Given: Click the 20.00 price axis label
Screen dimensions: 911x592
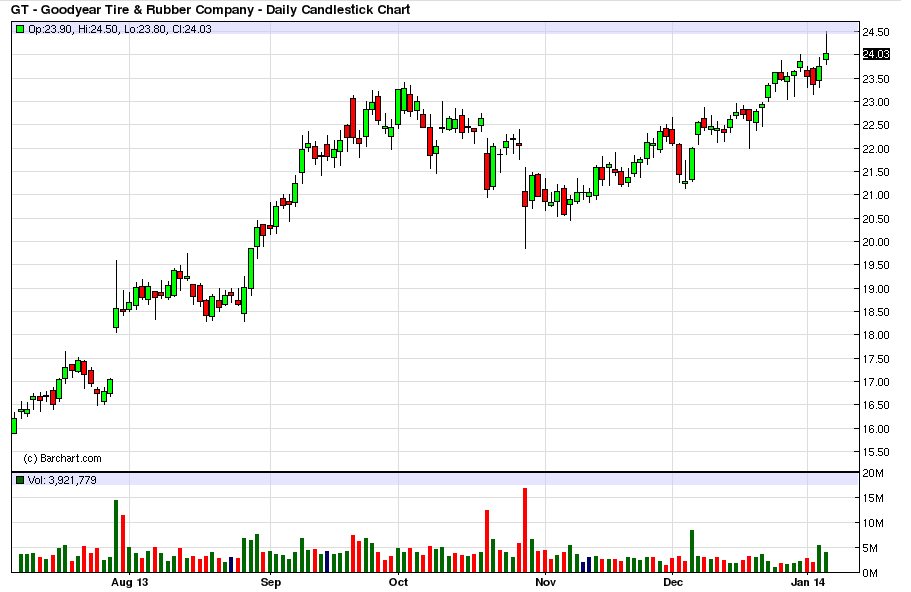Looking at the screenshot, I should tap(876, 242).
